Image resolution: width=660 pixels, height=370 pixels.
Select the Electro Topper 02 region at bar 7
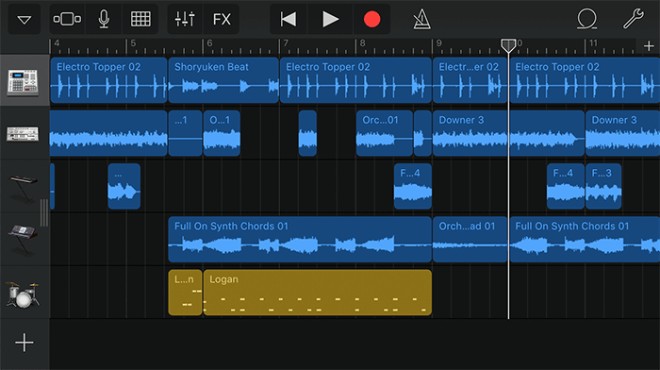(356, 80)
